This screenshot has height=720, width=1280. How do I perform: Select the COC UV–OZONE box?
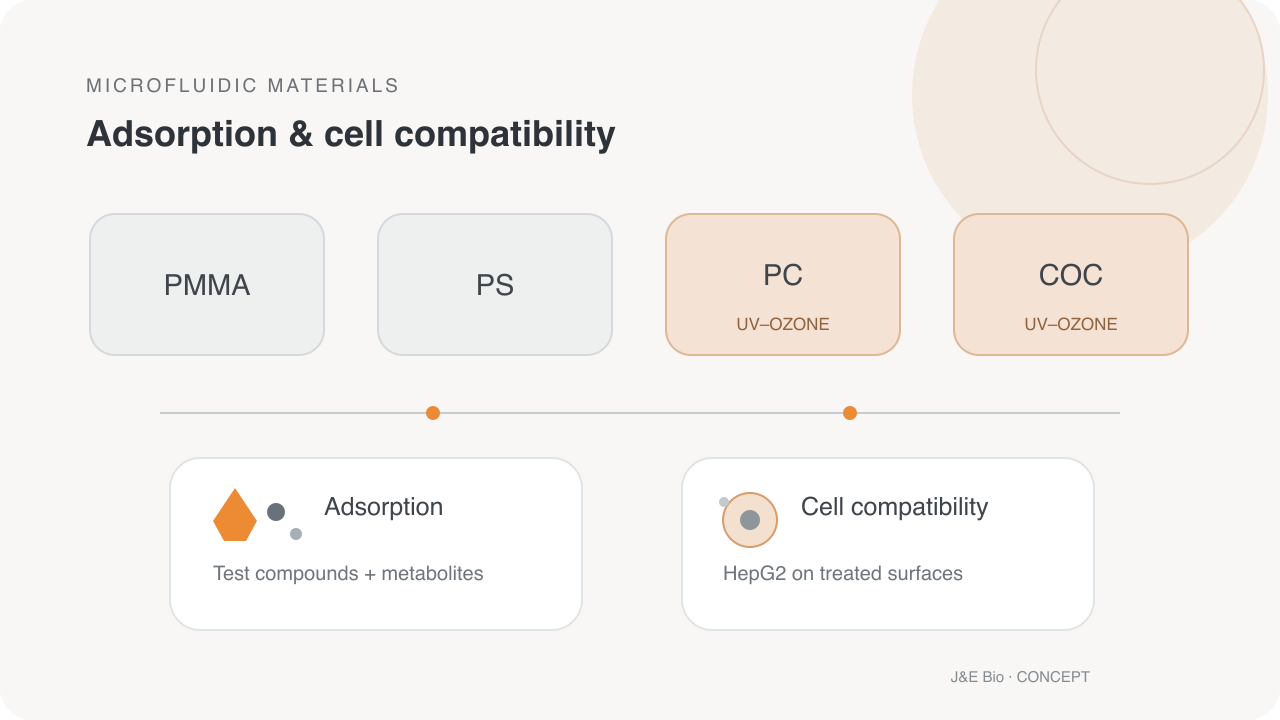tap(1071, 285)
